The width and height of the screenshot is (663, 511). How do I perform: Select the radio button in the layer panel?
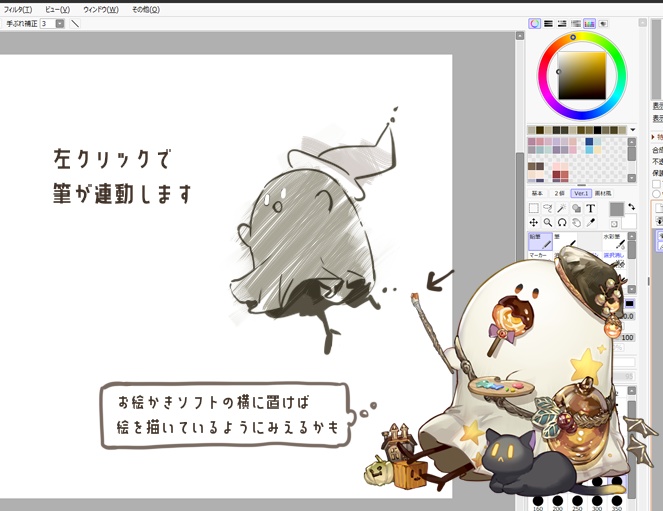(656, 194)
